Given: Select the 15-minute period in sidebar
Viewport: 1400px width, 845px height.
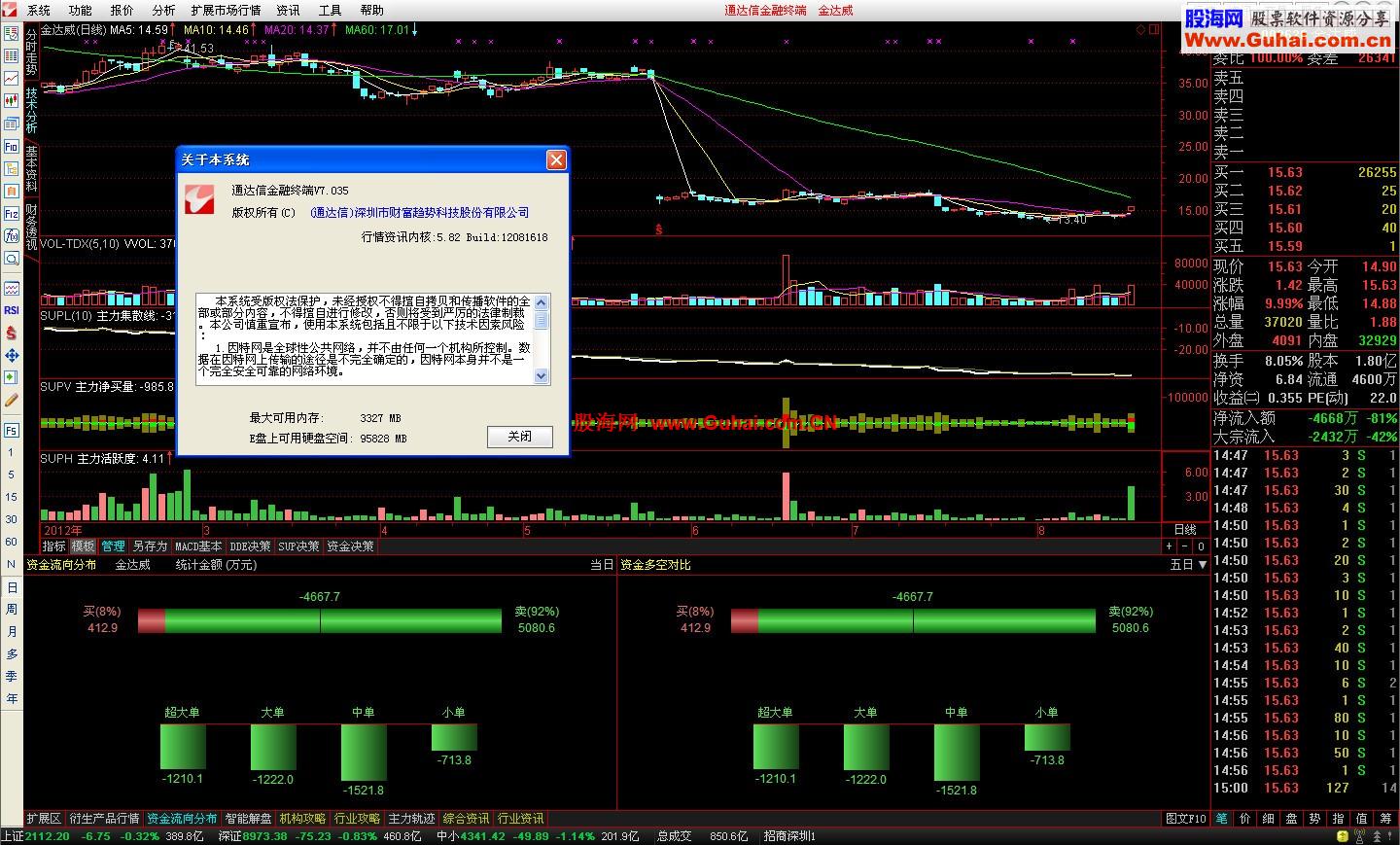Looking at the screenshot, I should (12, 497).
